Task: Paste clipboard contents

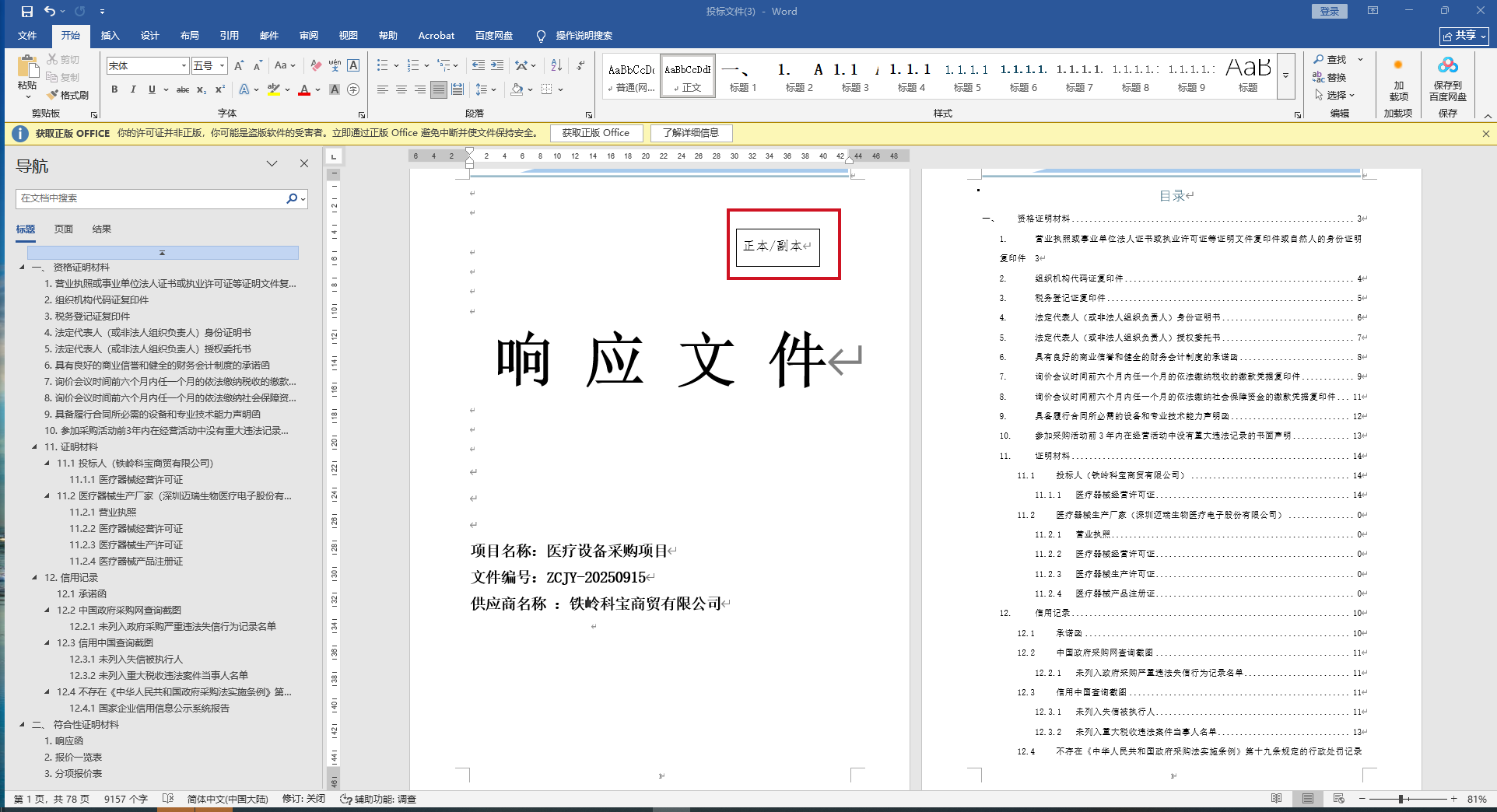Action: (x=27, y=75)
